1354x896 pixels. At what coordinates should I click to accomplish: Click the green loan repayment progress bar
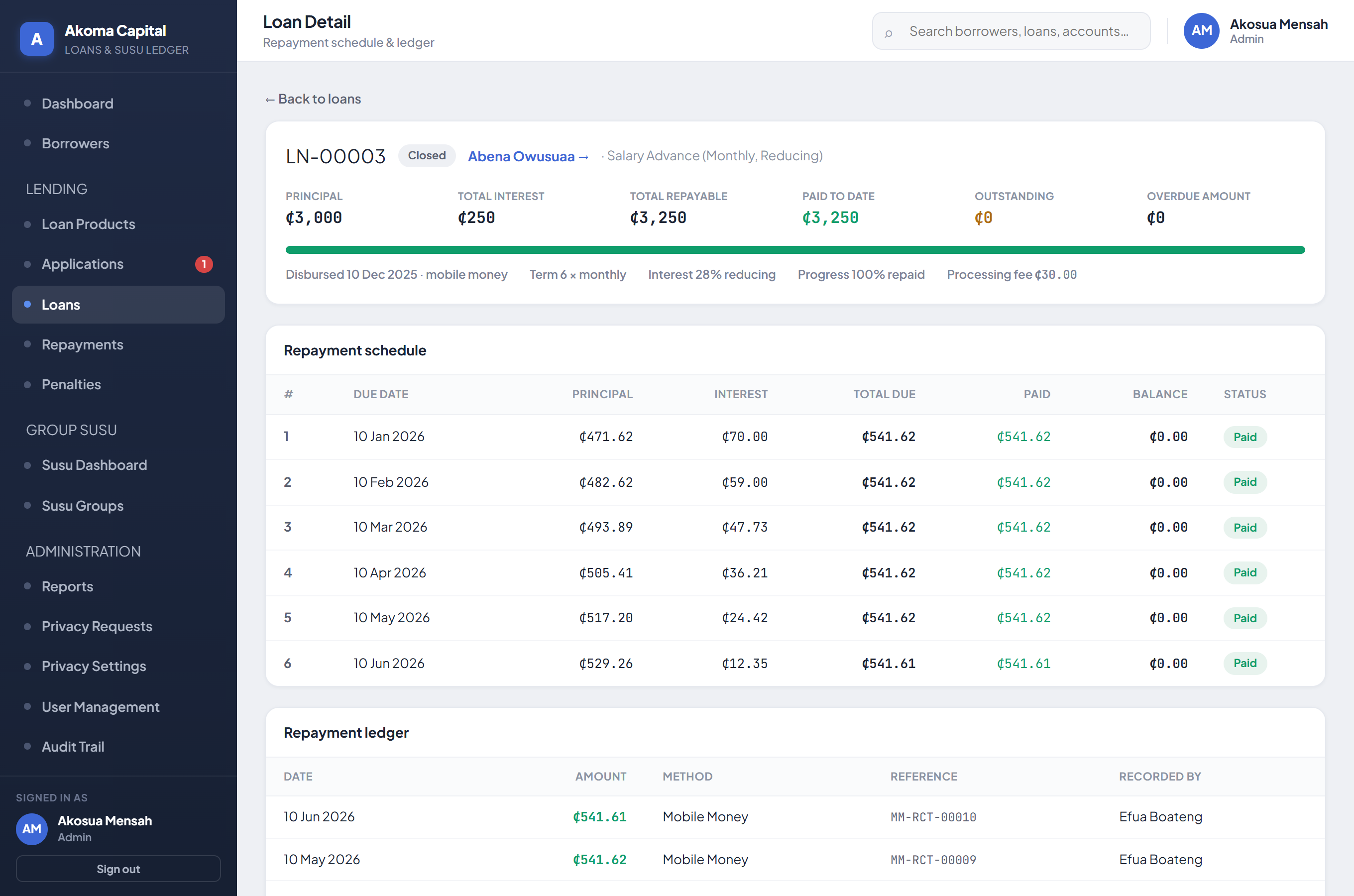pyautogui.click(x=795, y=250)
